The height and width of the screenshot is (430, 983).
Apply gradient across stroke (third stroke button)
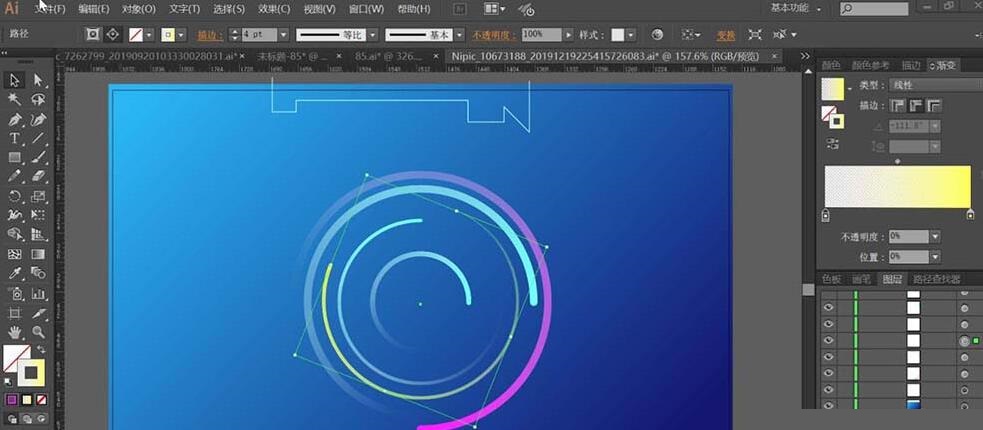(933, 105)
